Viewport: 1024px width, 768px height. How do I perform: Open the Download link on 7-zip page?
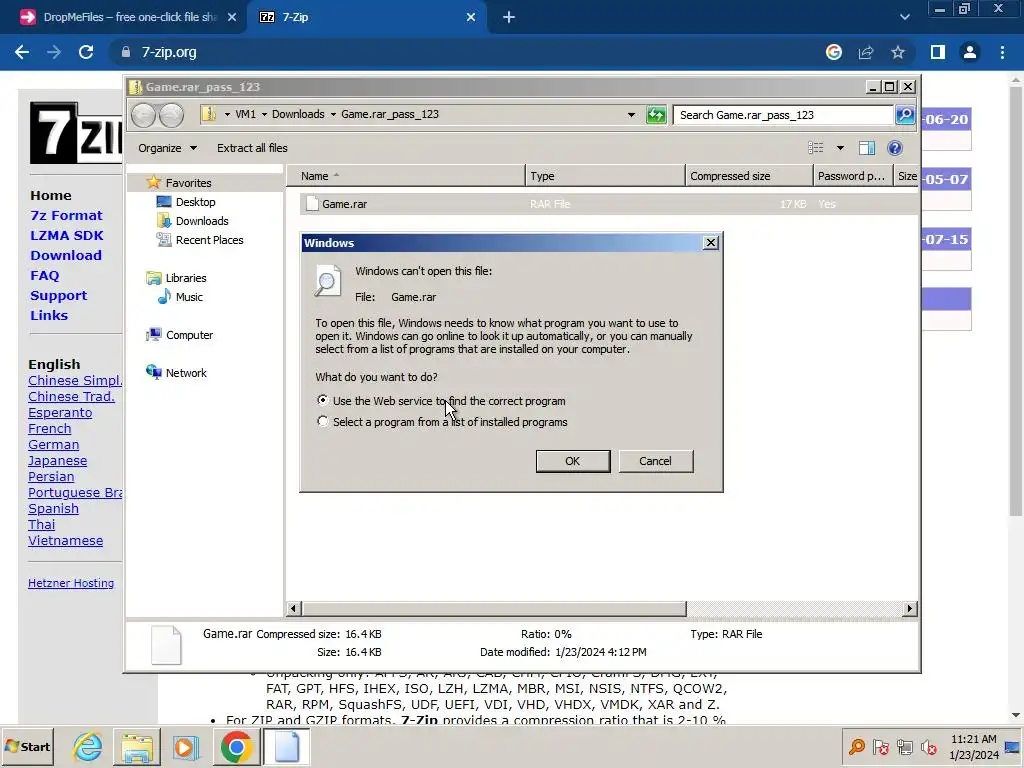click(x=66, y=255)
